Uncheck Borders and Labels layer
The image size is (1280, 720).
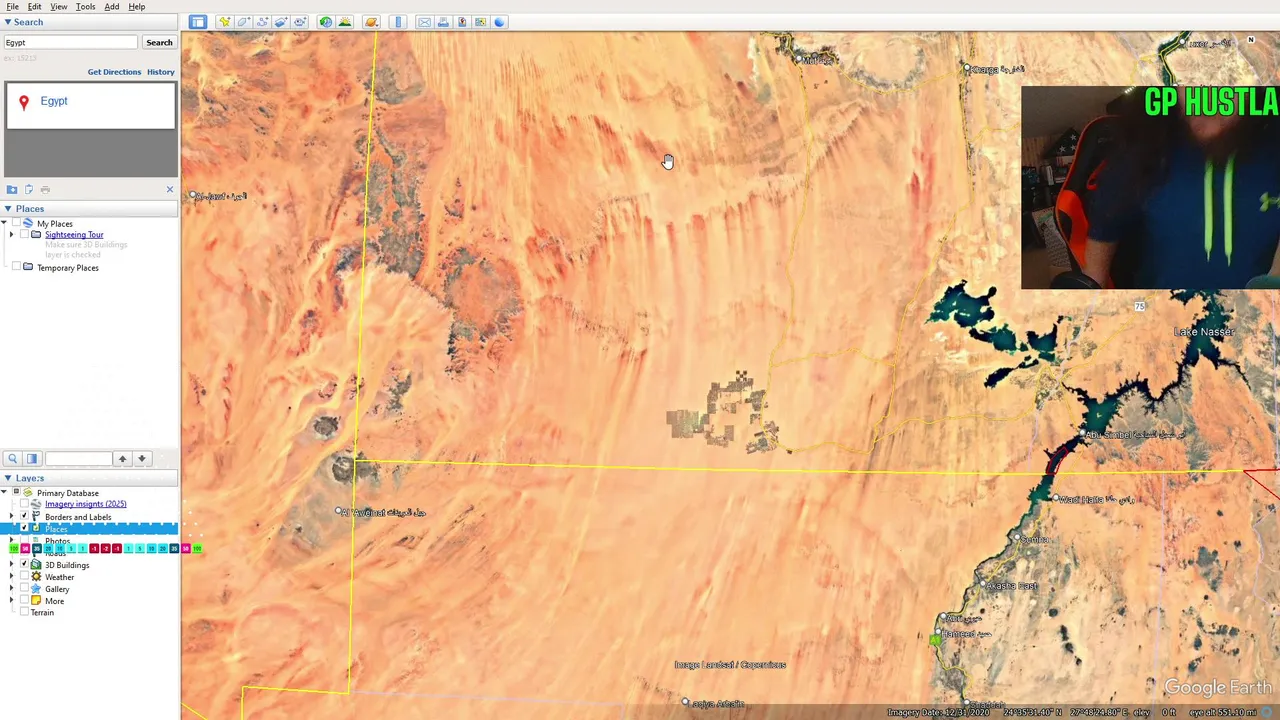pyautogui.click(x=24, y=516)
